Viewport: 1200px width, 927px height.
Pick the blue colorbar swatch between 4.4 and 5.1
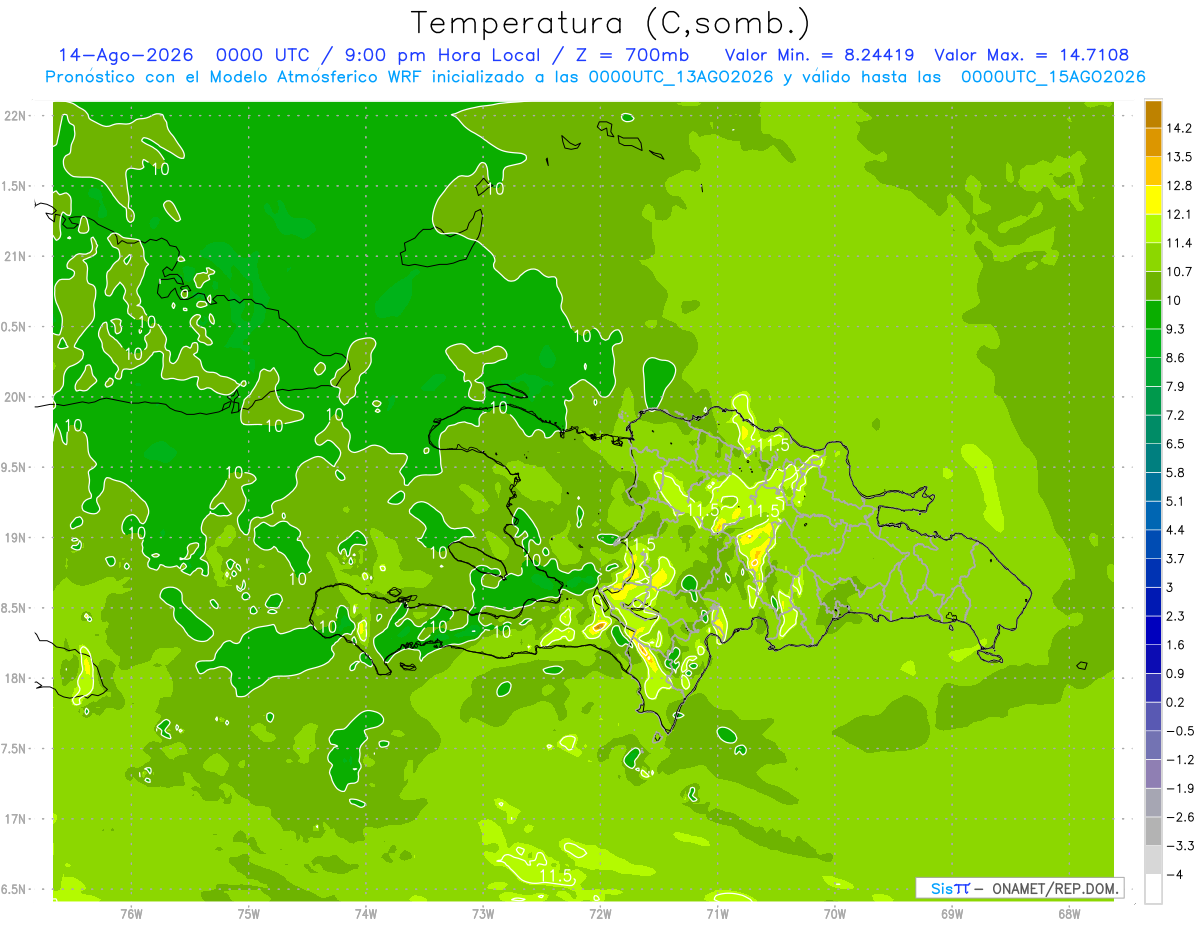point(1153,516)
